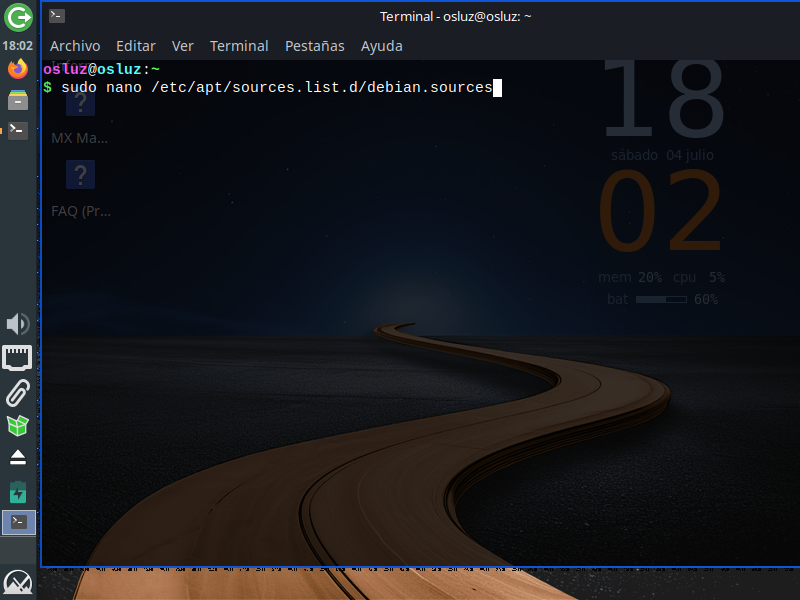Click the eject removable media icon

tap(18, 458)
